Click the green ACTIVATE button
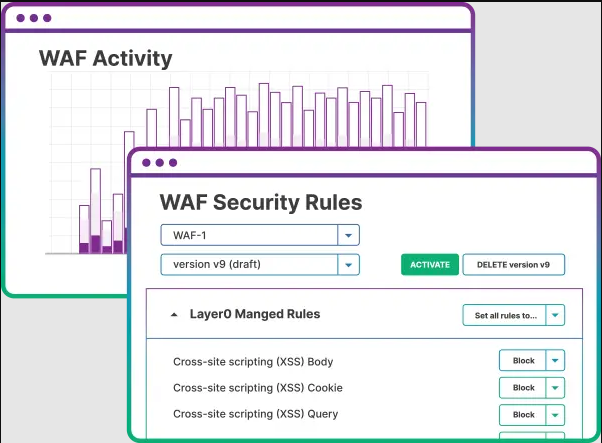The width and height of the screenshot is (602, 443). click(429, 265)
